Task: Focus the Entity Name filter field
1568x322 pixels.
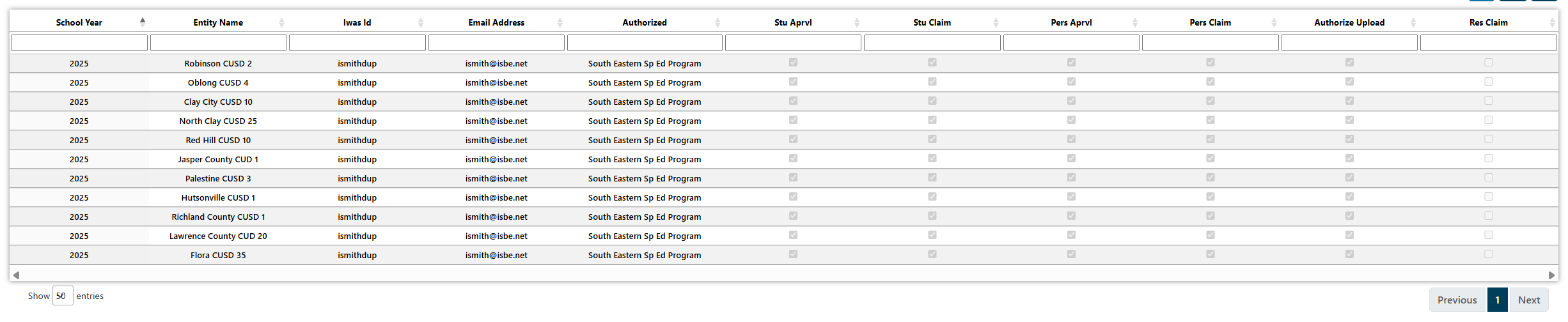Action: click(218, 43)
